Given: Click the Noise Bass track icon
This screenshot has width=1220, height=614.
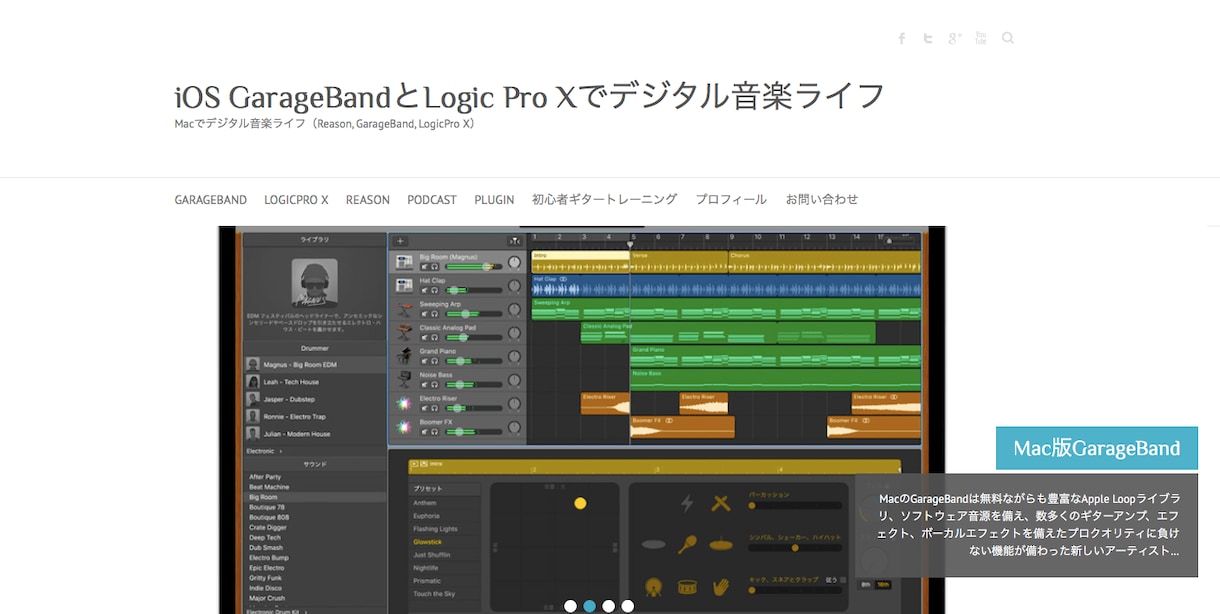Looking at the screenshot, I should pyautogui.click(x=404, y=380).
